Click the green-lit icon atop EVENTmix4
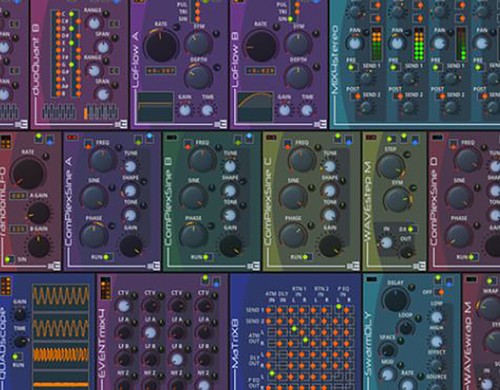This screenshot has width=500, height=390. click(x=205, y=279)
